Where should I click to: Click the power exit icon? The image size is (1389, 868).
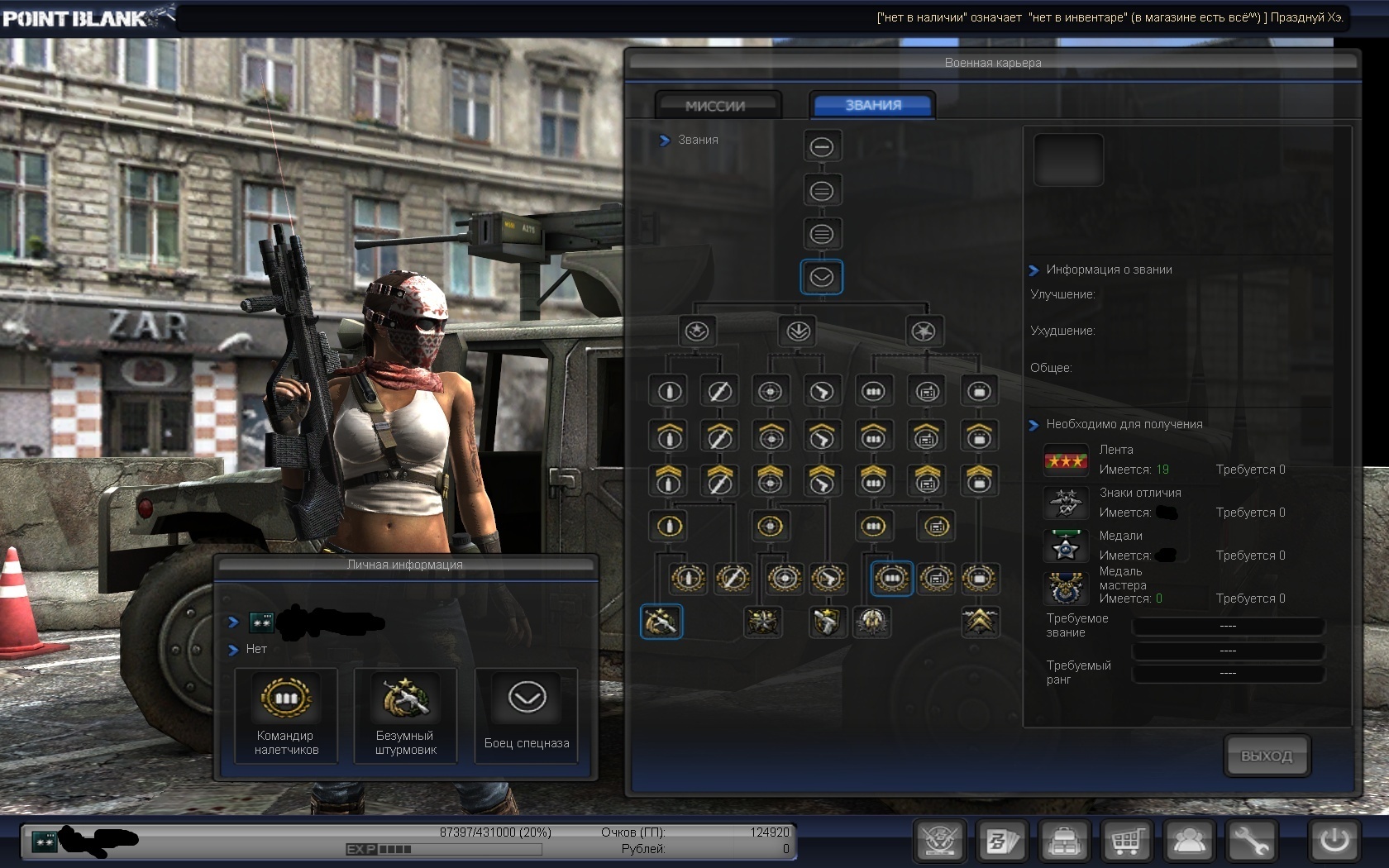(x=1334, y=842)
